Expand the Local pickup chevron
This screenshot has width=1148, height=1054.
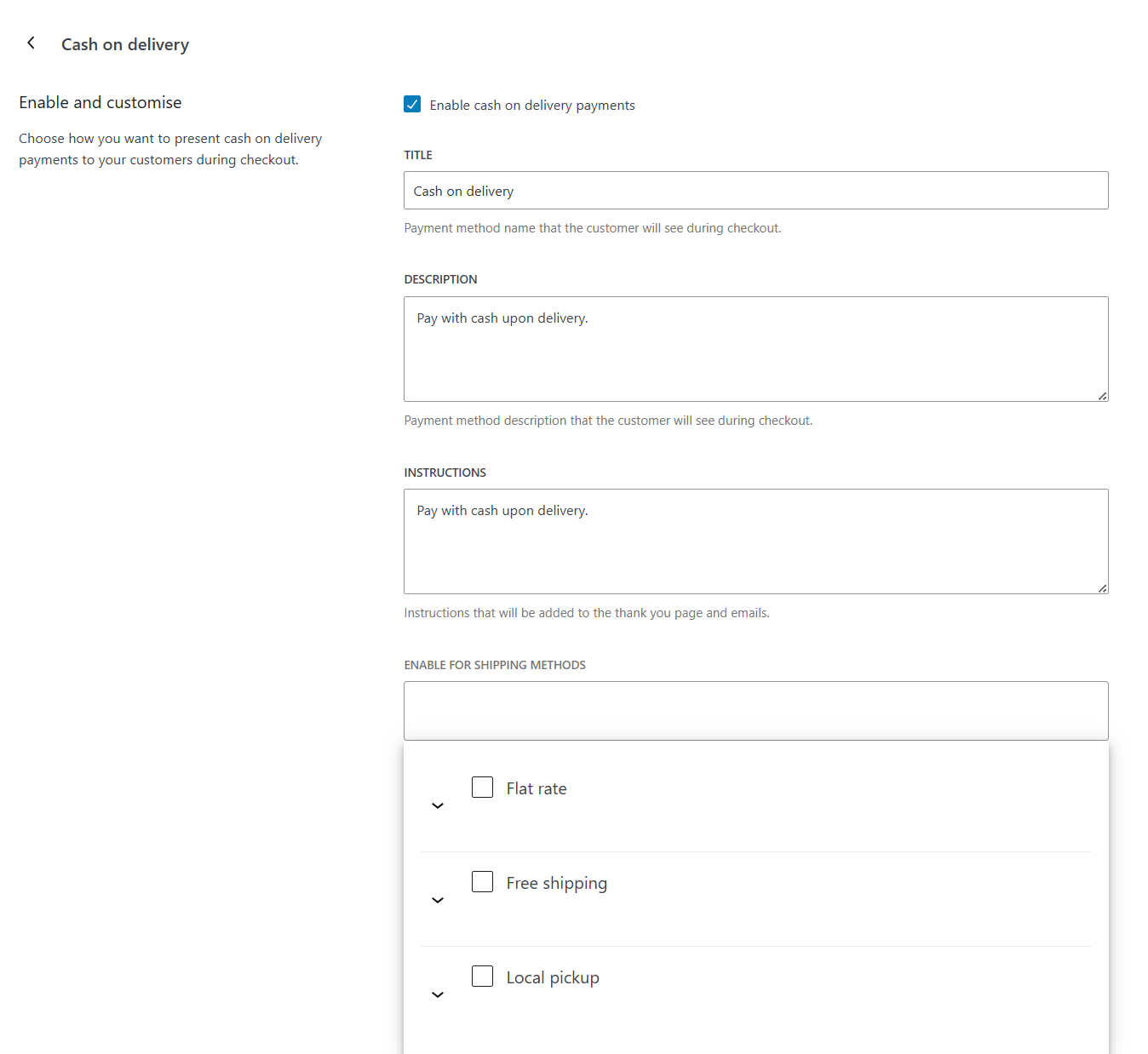click(438, 994)
